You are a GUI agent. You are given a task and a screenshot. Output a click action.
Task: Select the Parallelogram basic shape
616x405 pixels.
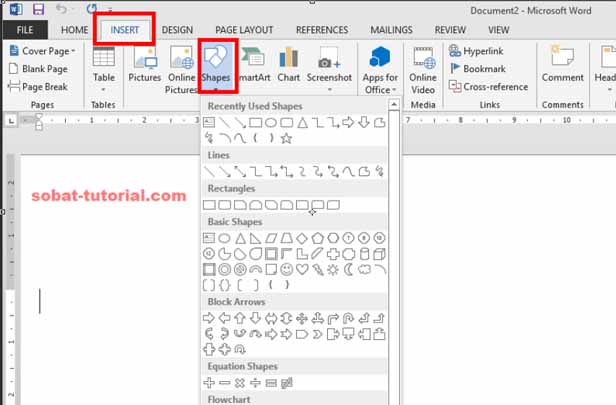coord(271,238)
